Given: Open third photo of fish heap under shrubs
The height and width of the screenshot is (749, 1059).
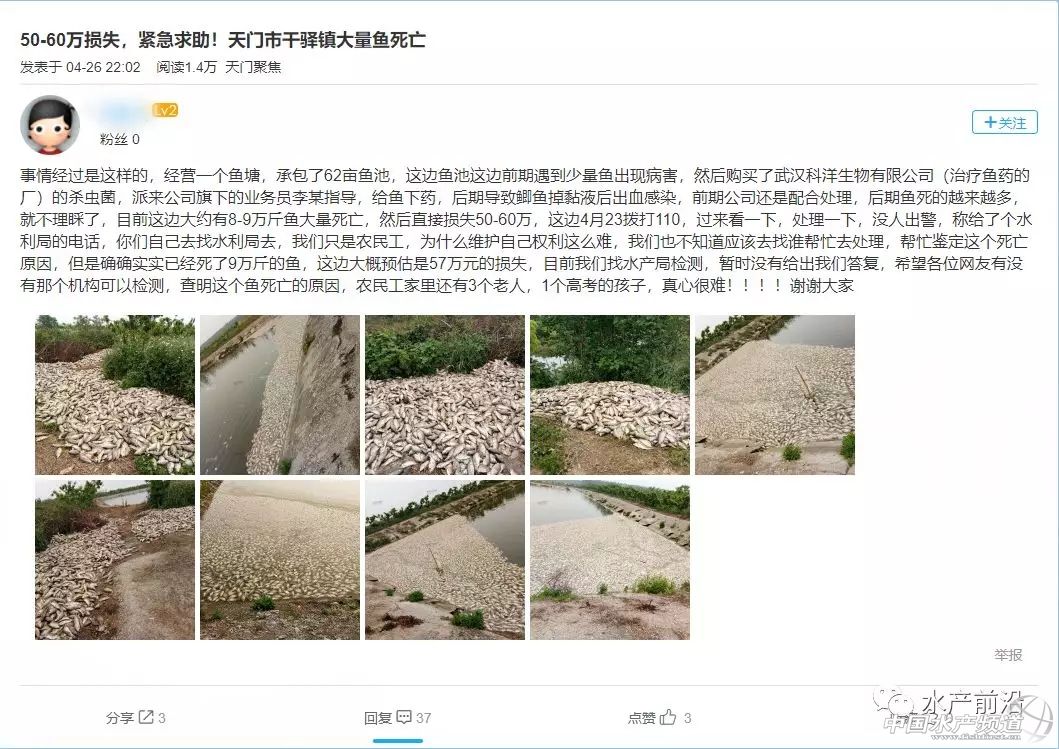Looking at the screenshot, I should click(444, 394).
